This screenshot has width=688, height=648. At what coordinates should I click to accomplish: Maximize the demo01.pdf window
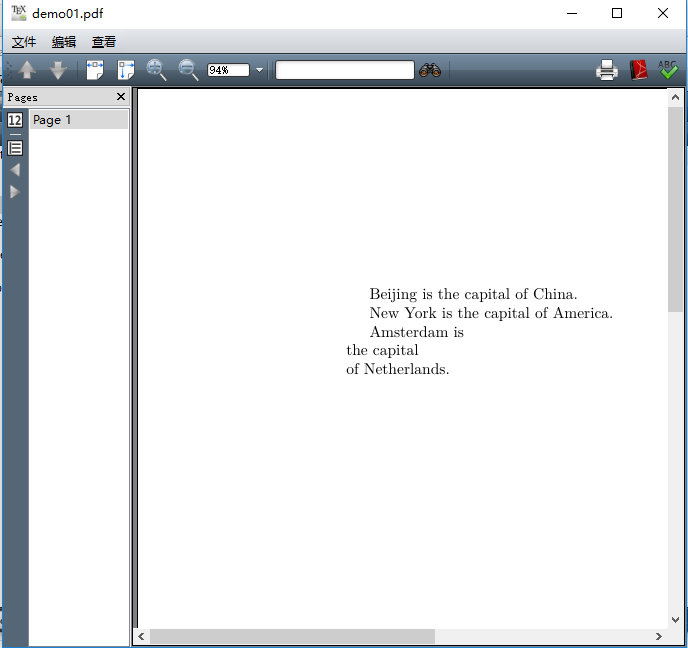(617, 13)
